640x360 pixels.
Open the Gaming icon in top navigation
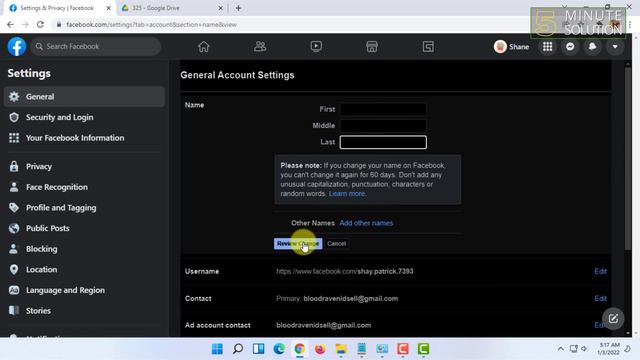[x=428, y=47]
